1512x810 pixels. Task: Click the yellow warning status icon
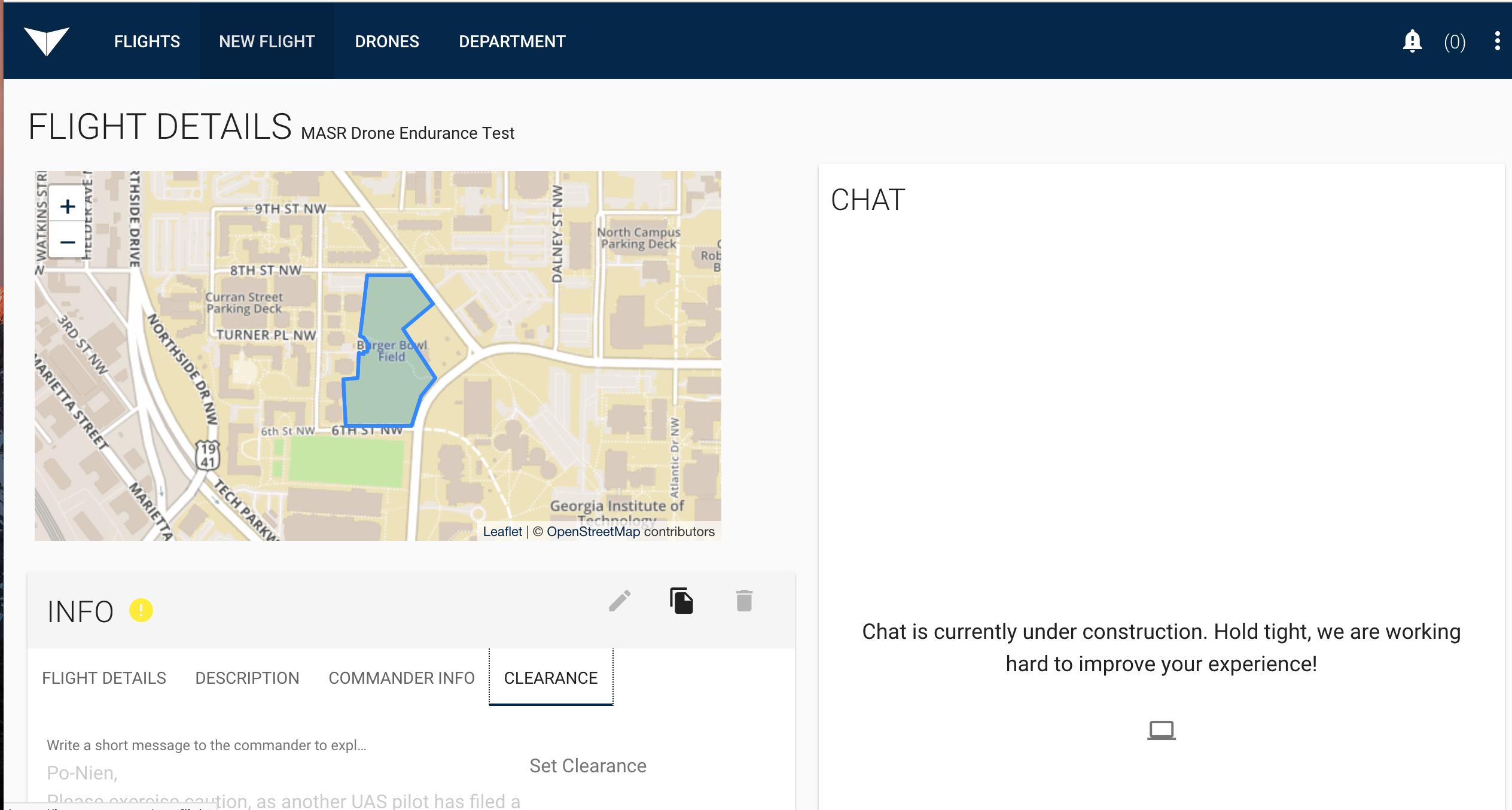coord(141,611)
